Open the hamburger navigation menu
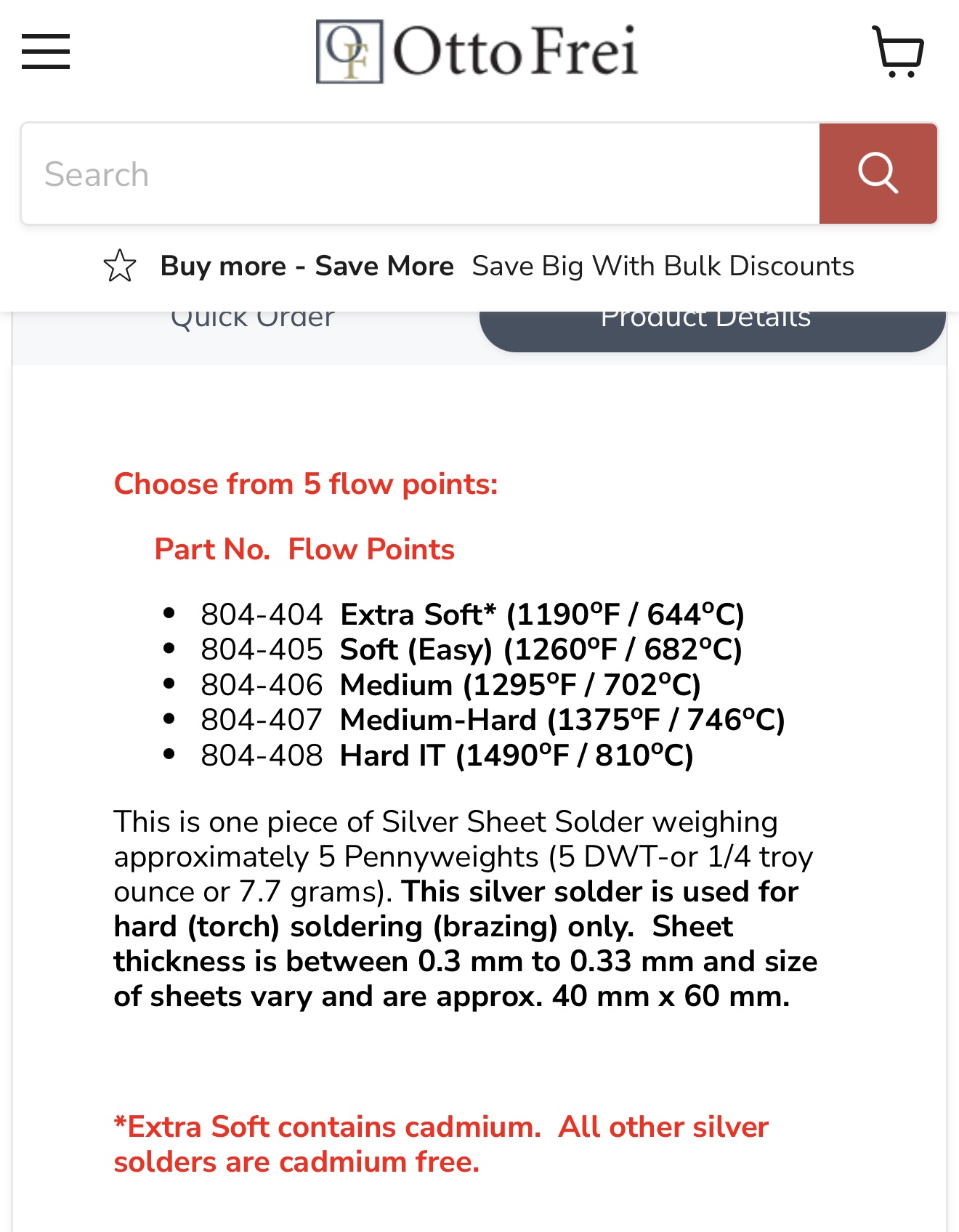Screen dimensions: 959x1232 pyautogui.click(x=46, y=52)
